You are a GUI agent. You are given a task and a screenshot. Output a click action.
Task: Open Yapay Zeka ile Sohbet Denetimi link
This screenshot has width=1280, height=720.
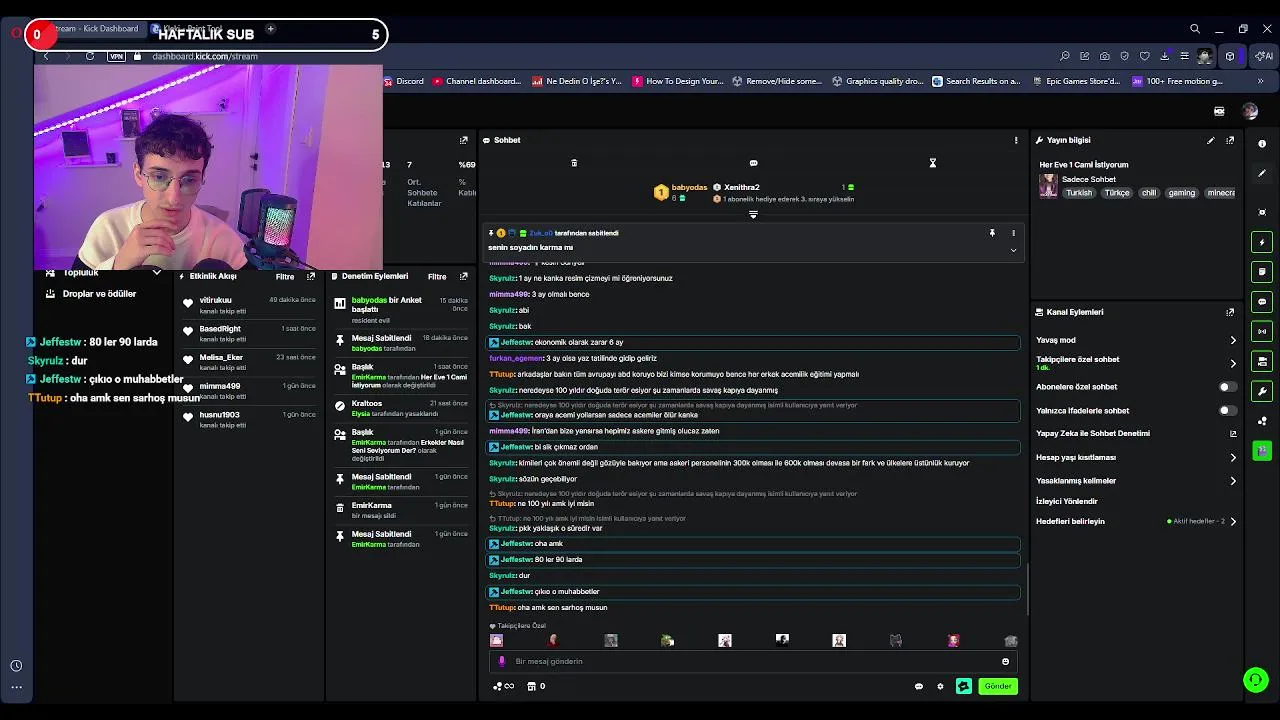[x=1233, y=434]
